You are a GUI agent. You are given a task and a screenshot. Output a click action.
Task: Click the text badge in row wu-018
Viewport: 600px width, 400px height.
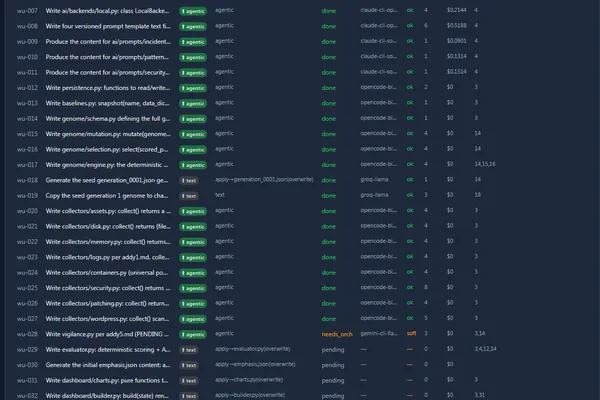(x=189, y=181)
